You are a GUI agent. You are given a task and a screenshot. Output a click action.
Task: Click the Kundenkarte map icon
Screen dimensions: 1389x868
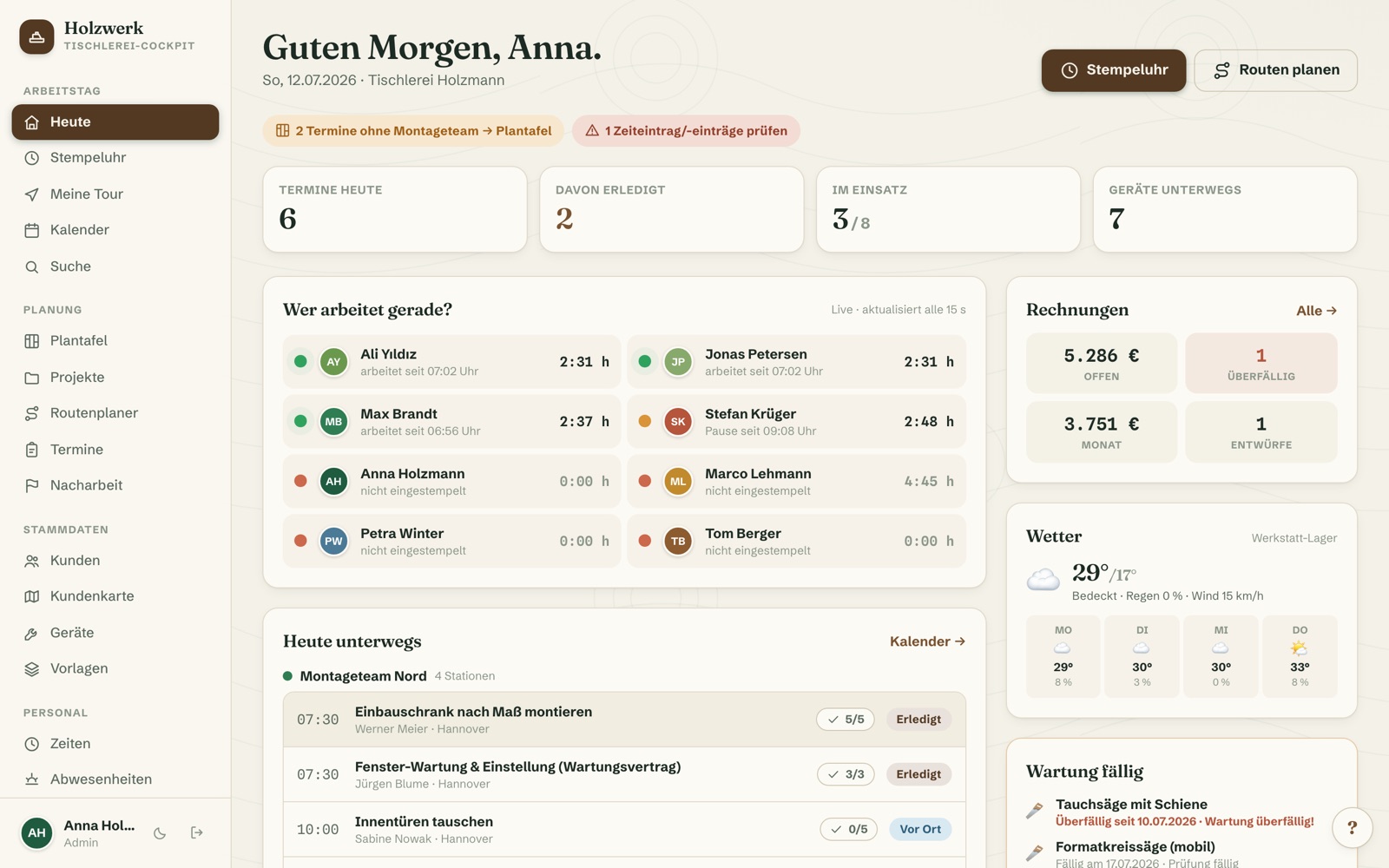[x=32, y=596]
